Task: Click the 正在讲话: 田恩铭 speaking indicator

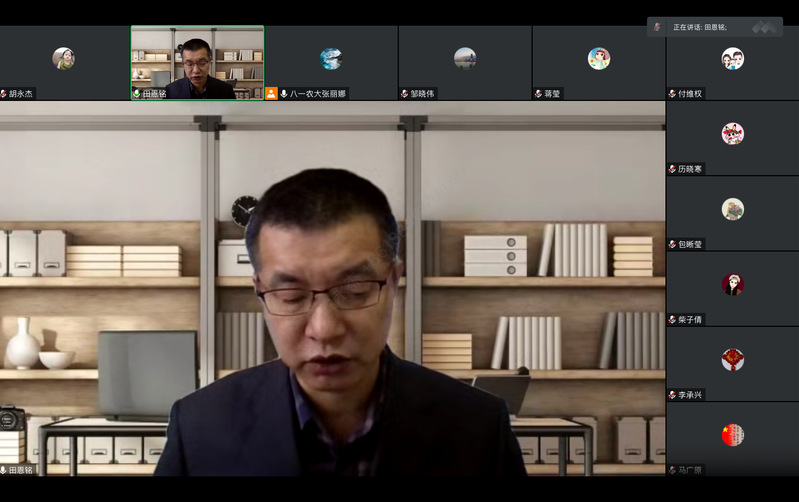Action: click(x=714, y=27)
